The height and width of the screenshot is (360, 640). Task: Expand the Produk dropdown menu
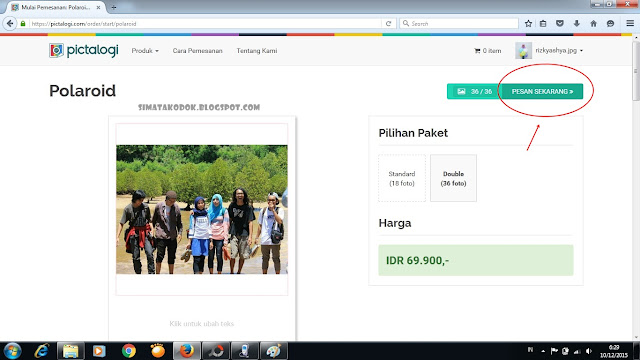[145, 51]
